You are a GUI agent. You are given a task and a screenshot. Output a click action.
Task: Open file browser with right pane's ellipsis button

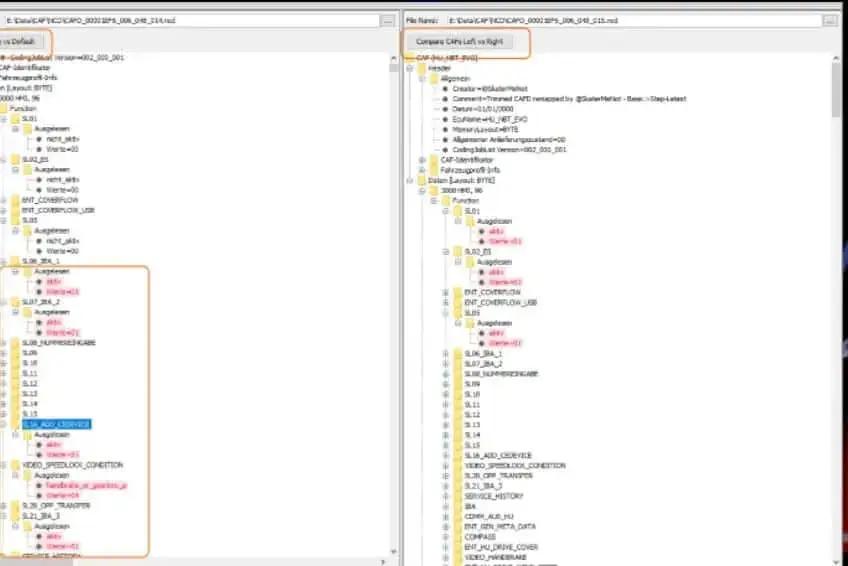click(x=829, y=20)
